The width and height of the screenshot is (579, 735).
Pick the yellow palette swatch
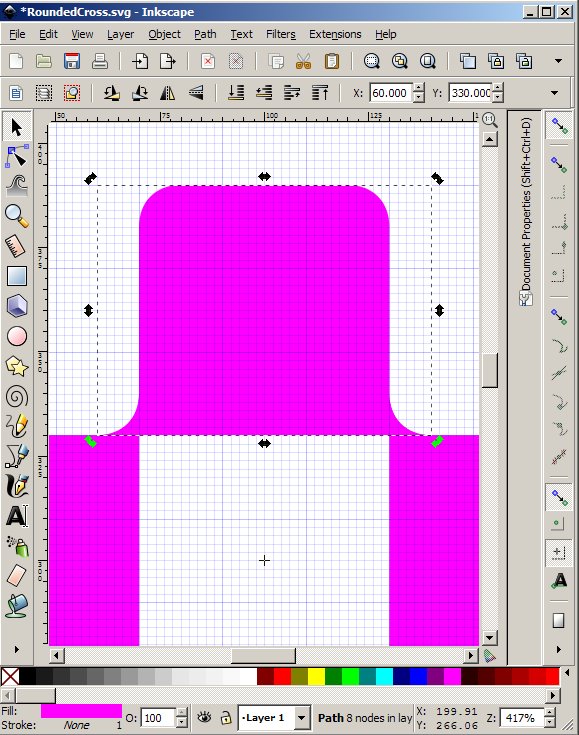point(316,676)
